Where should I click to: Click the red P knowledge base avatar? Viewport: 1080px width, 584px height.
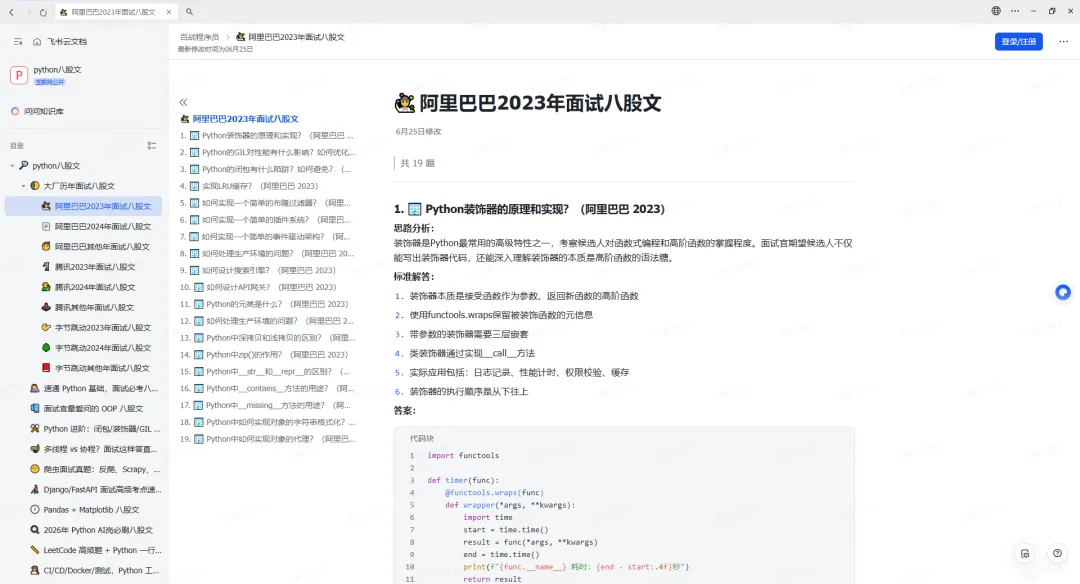coord(19,75)
